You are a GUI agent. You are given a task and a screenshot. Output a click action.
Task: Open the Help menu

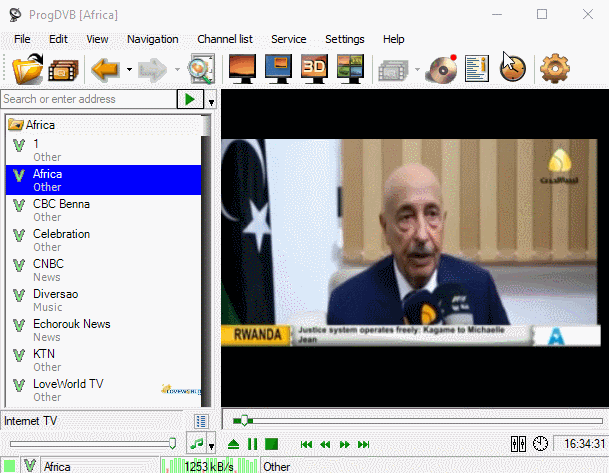pyautogui.click(x=393, y=39)
